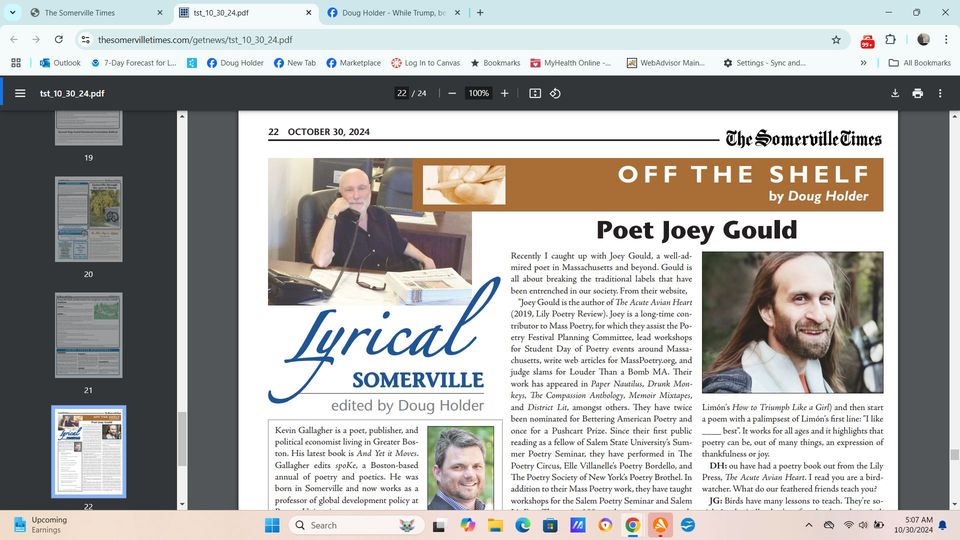
Task: View site information icon in address bar
Action: click(85, 39)
